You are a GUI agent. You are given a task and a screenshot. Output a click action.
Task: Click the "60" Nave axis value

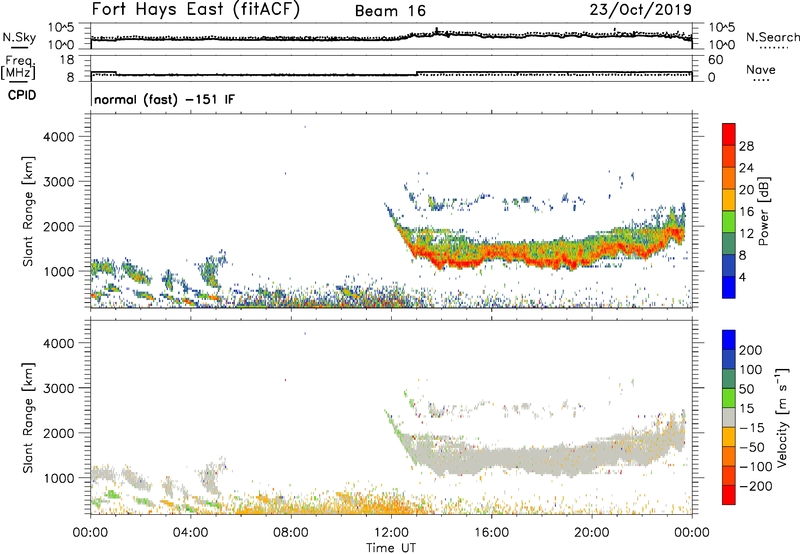(716, 60)
